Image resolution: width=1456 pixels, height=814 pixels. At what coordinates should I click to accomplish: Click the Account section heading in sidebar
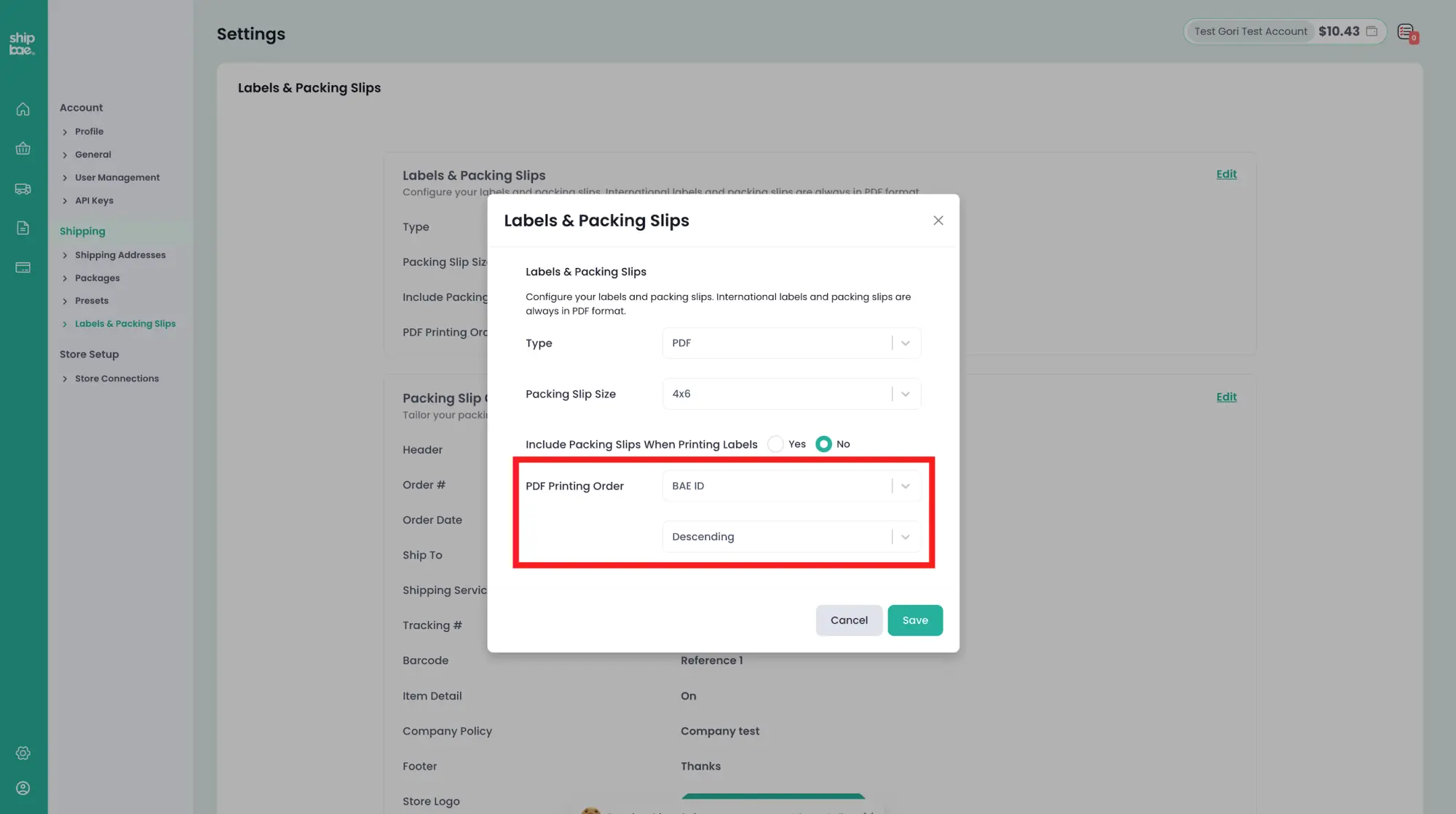pos(81,108)
